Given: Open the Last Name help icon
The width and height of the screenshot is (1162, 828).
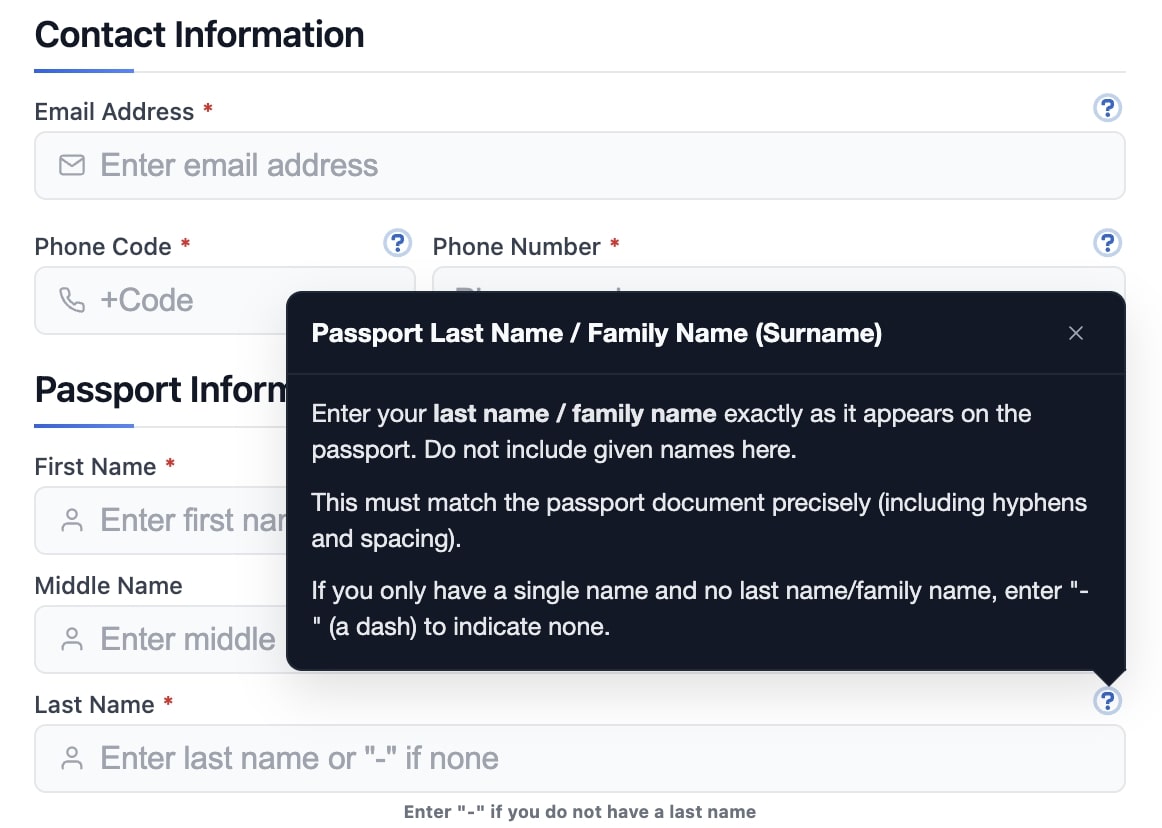Looking at the screenshot, I should (x=1108, y=701).
